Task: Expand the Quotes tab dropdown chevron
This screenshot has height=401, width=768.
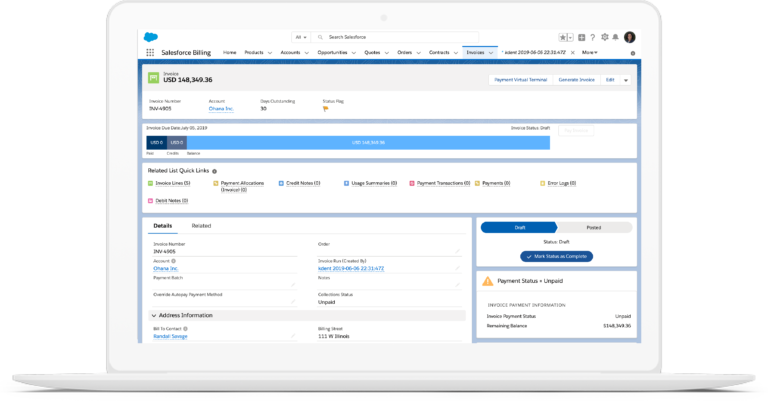Action: pyautogui.click(x=386, y=53)
